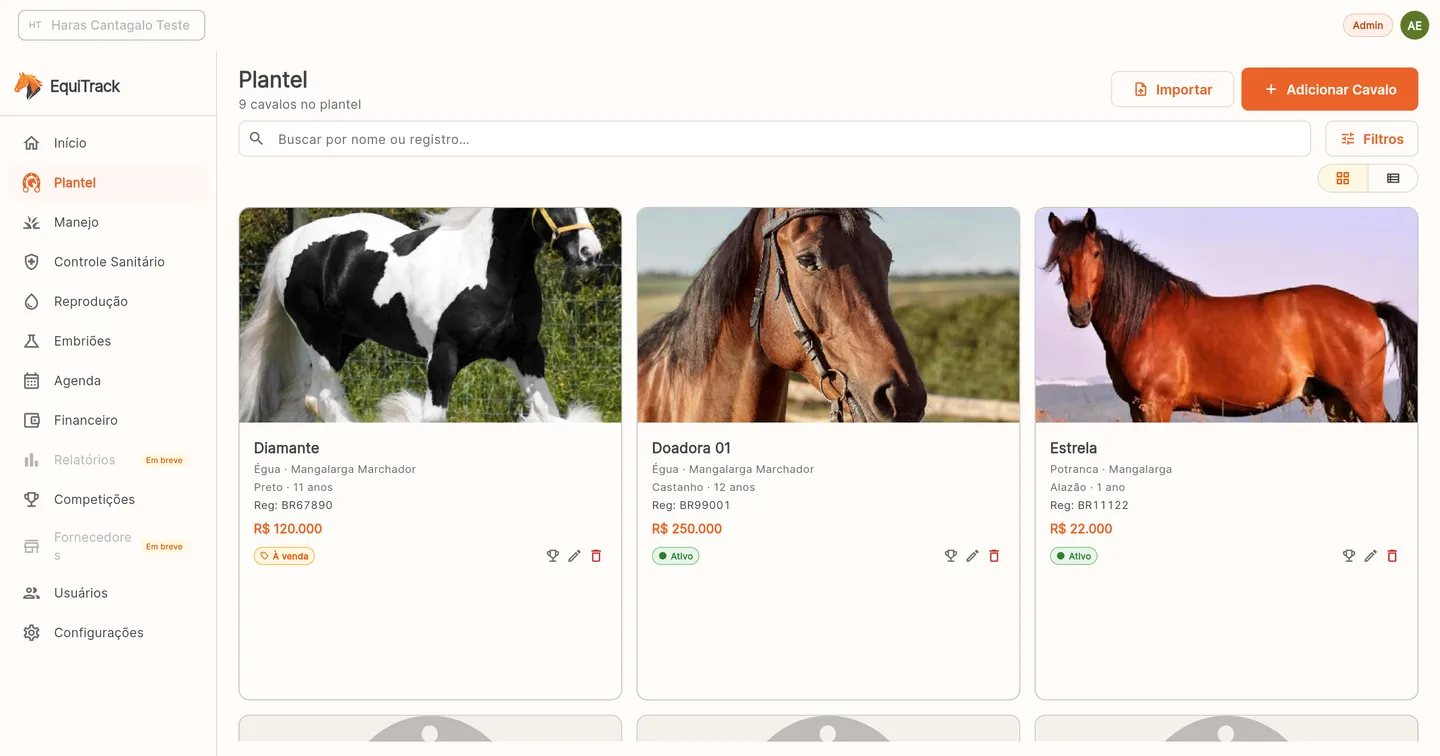Click the Relatórios item marked Em breve
Image resolution: width=1440 pixels, height=756 pixels.
tap(108, 460)
